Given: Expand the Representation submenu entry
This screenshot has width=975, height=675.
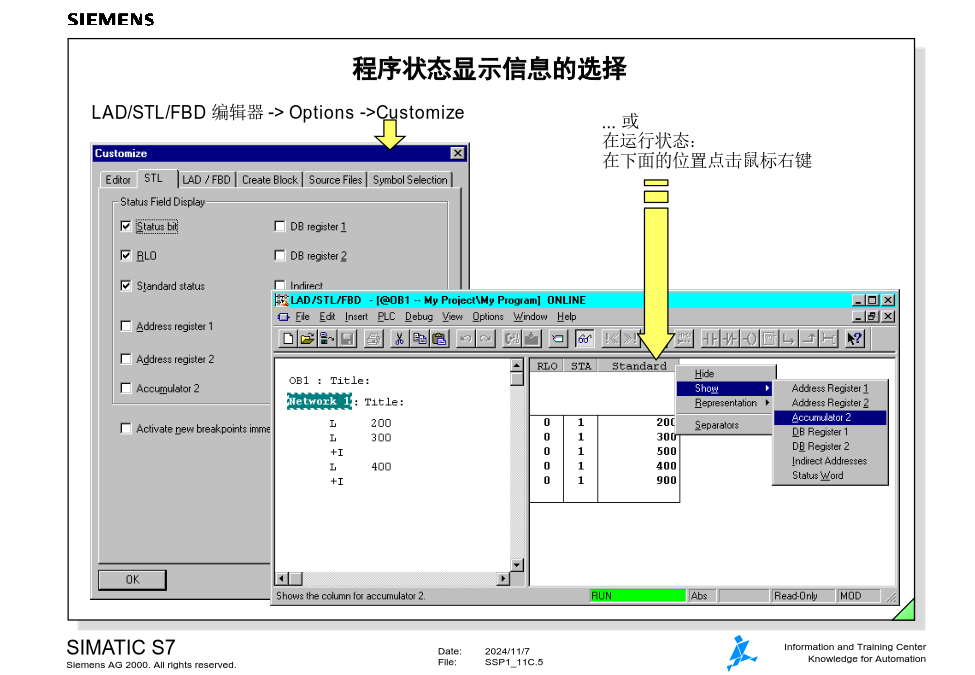Looking at the screenshot, I should (x=726, y=403).
